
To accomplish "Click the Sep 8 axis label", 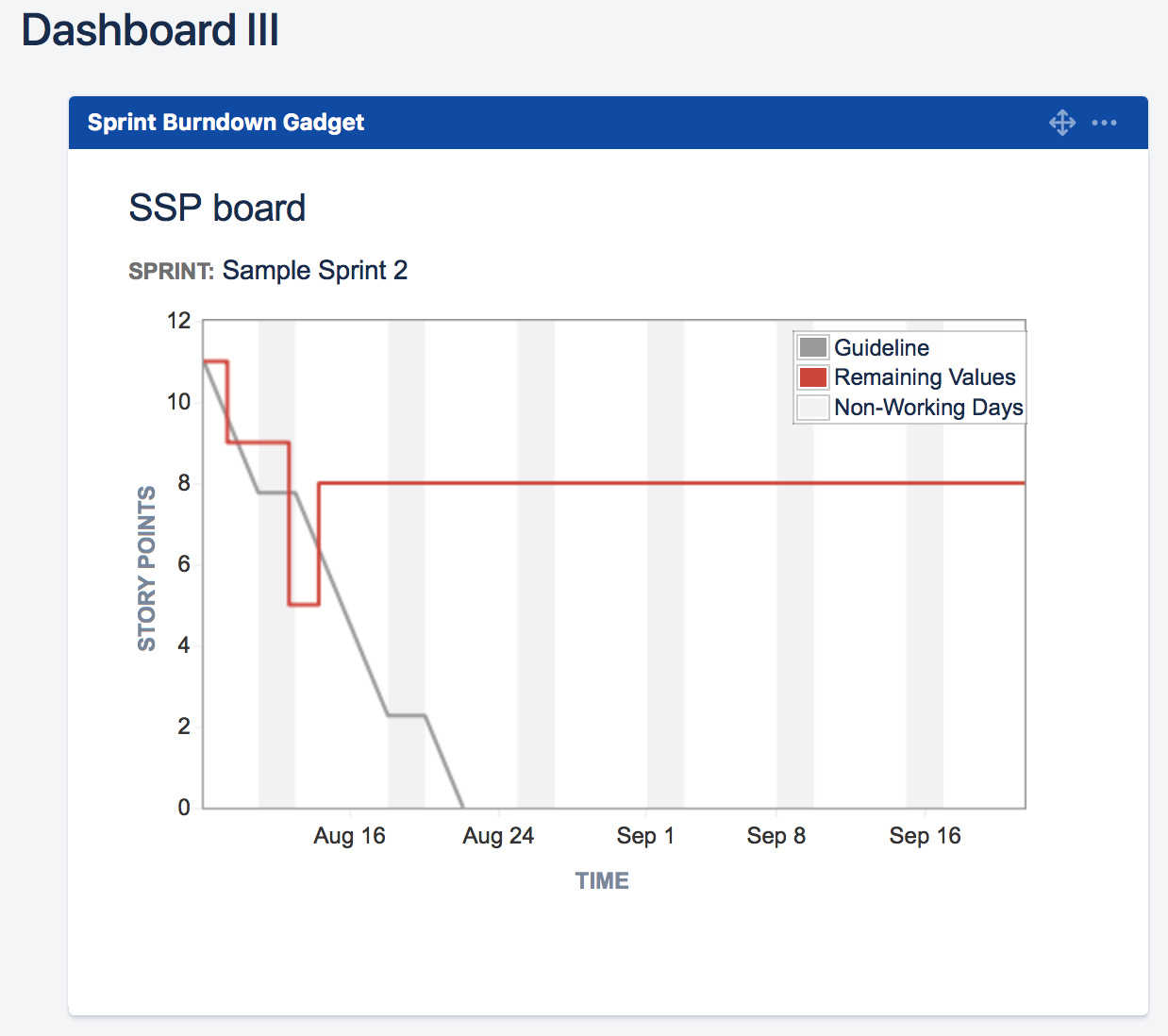I will click(776, 836).
